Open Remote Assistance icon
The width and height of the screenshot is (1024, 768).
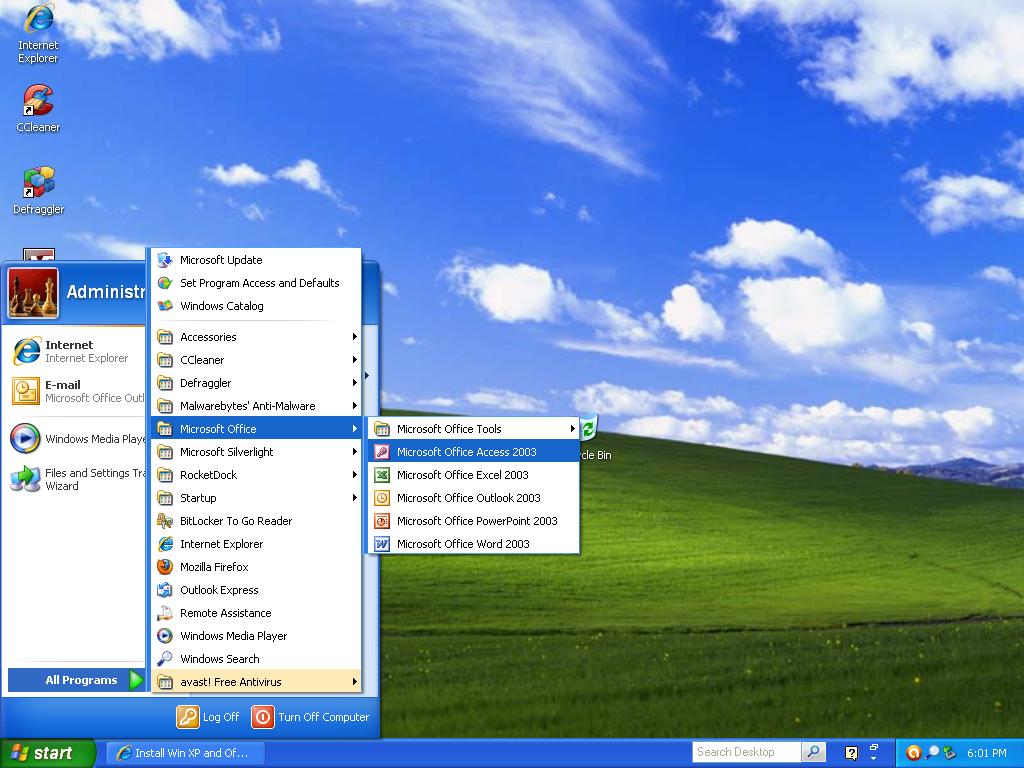(x=165, y=613)
